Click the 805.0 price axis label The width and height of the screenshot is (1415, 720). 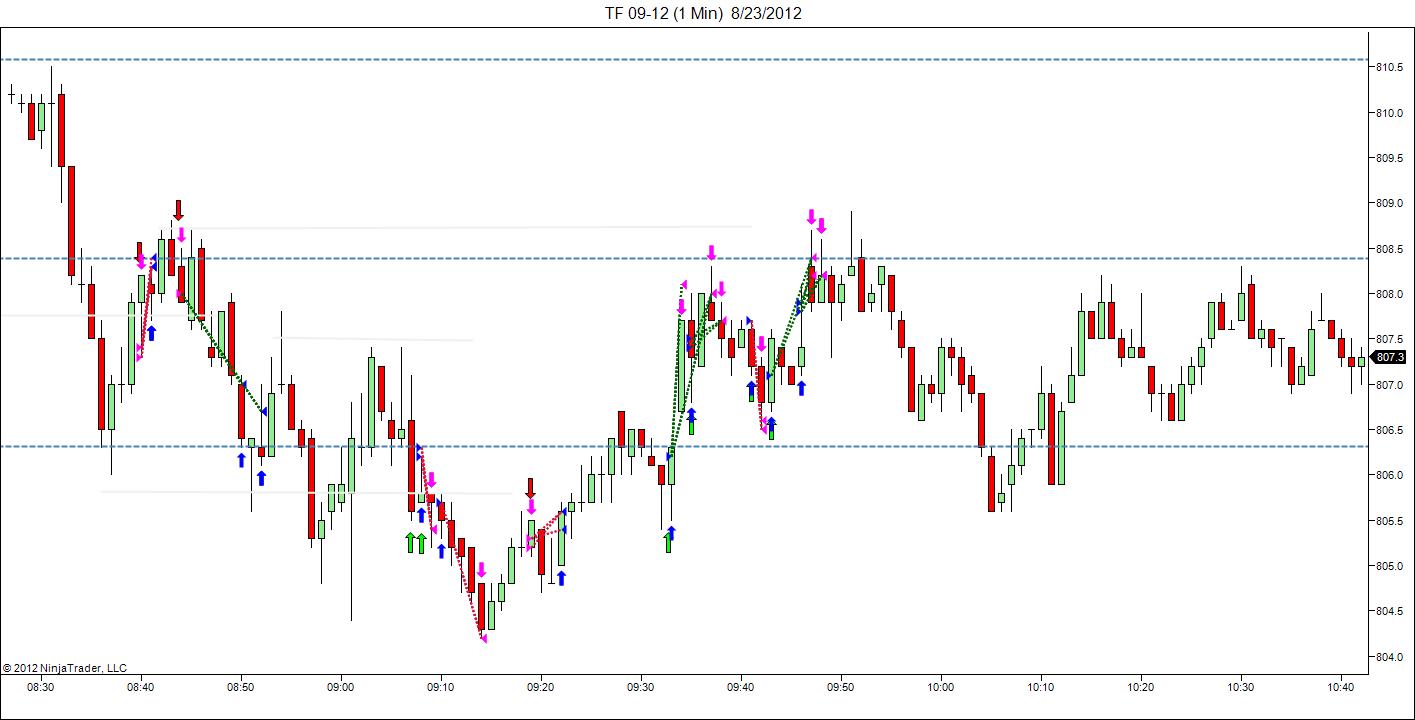pos(1389,566)
